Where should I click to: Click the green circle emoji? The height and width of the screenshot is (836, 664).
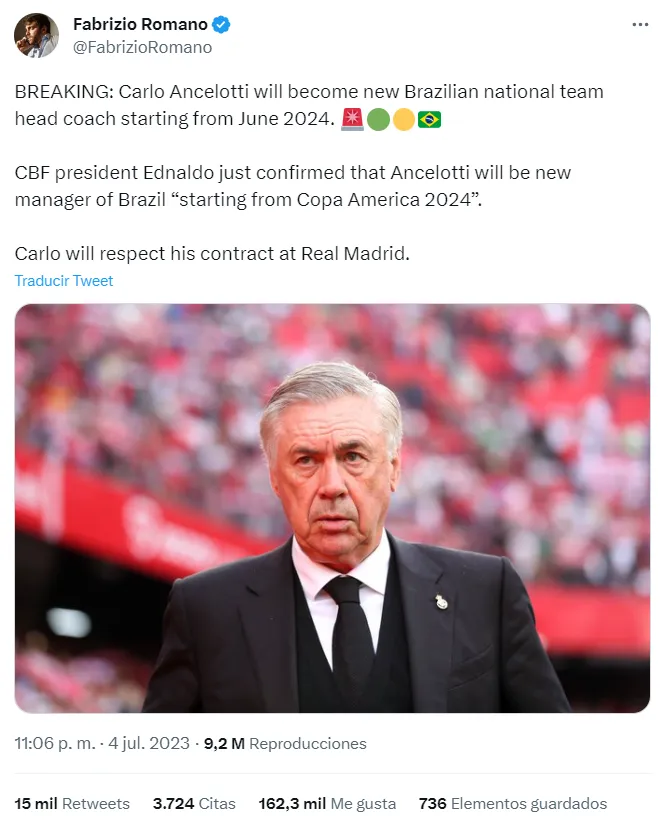click(x=378, y=120)
